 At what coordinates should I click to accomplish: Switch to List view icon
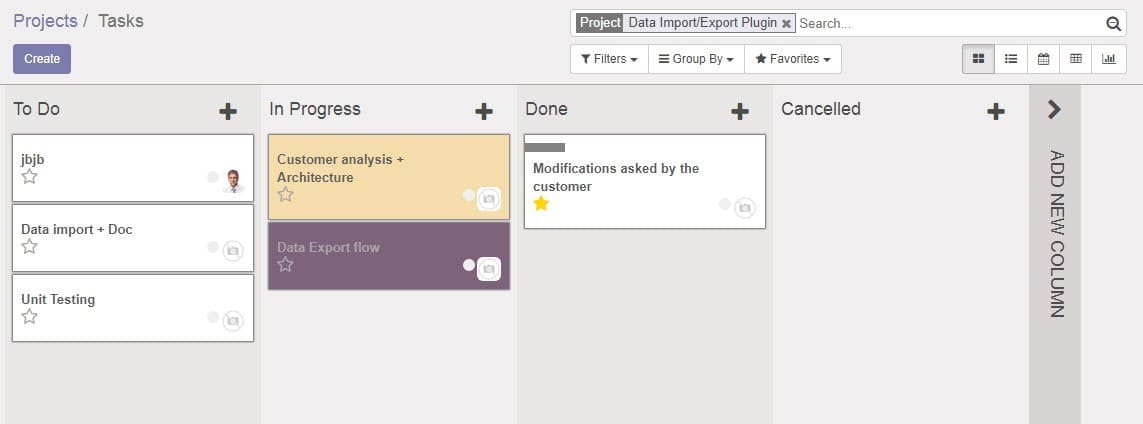pos(1011,59)
